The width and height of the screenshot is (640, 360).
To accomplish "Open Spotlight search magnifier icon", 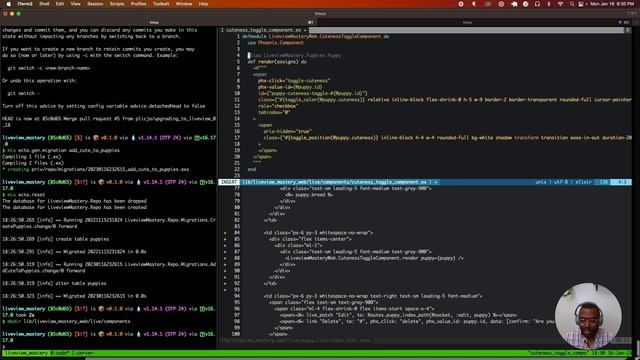I will coord(572,4).
